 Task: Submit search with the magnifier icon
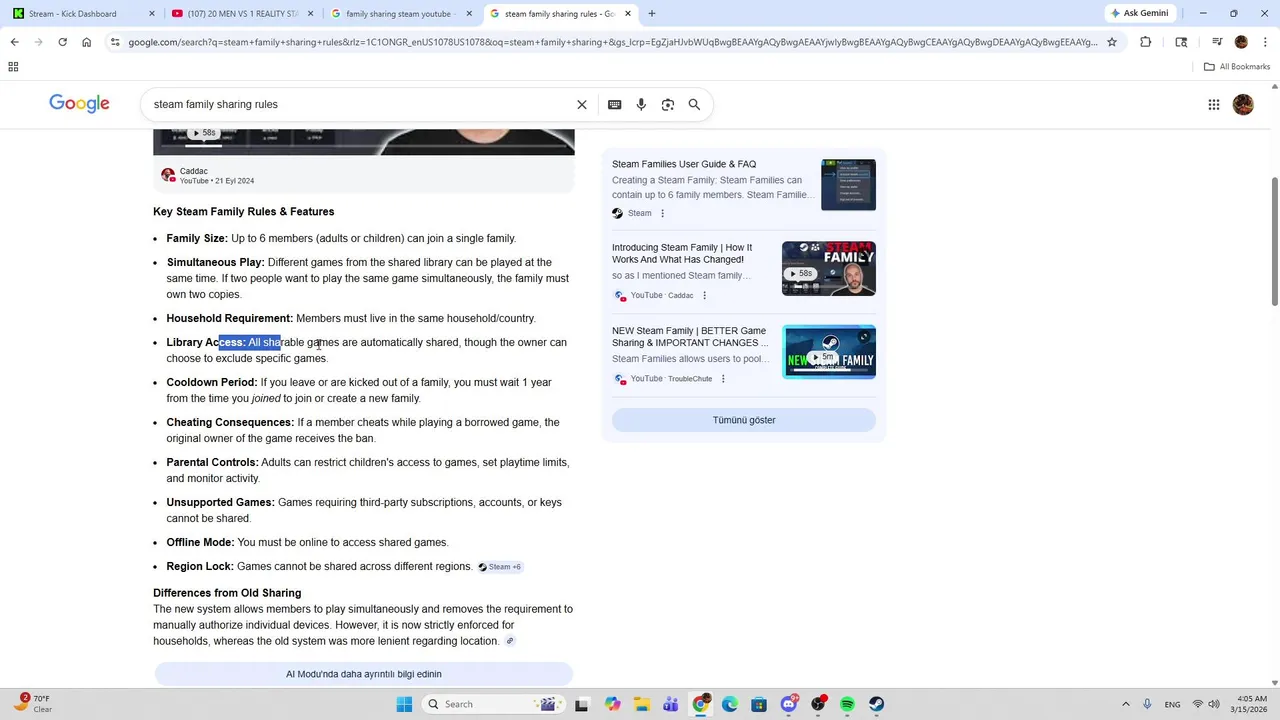[694, 104]
